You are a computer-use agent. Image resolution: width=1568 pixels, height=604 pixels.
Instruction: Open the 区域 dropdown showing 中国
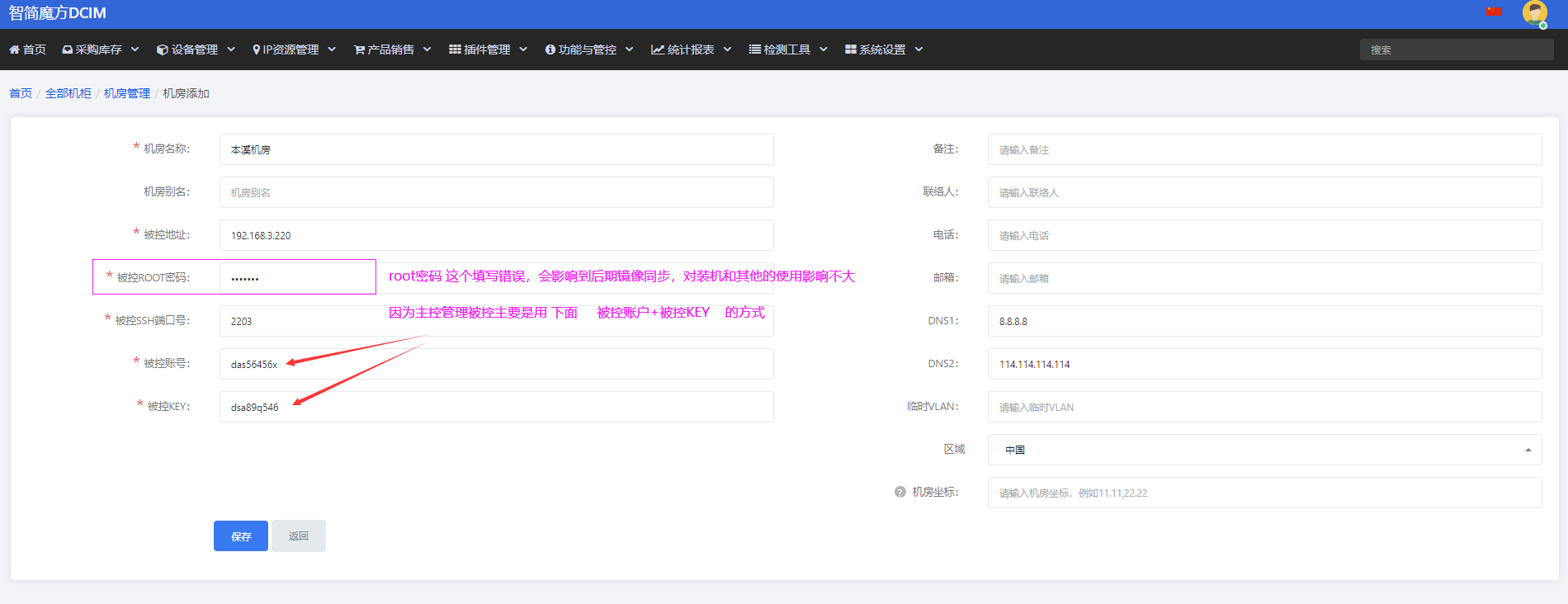[1264, 450]
